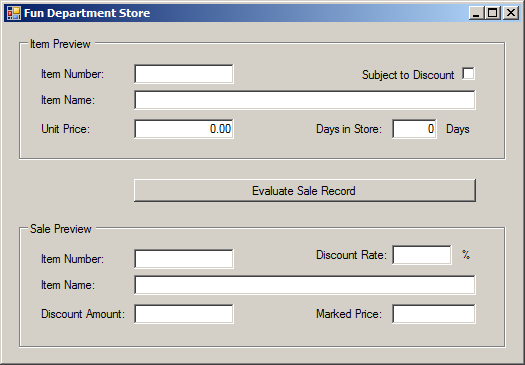Click the Subject to Discount label

click(x=408, y=75)
